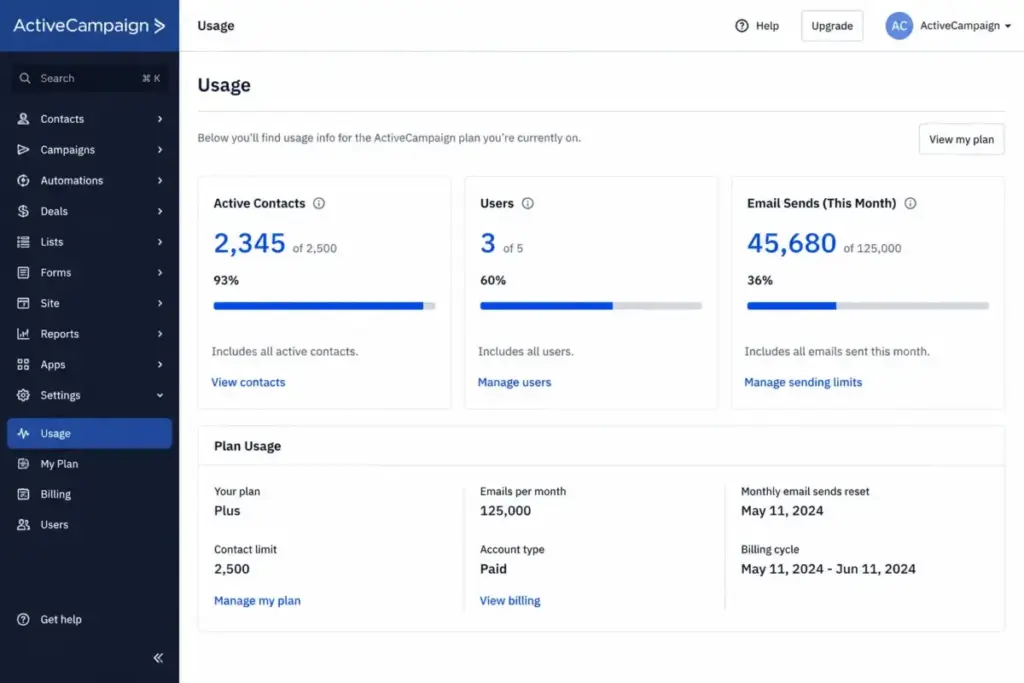This screenshot has width=1024, height=683.
Task: Click info icon next to Users heading
Action: tap(528, 203)
